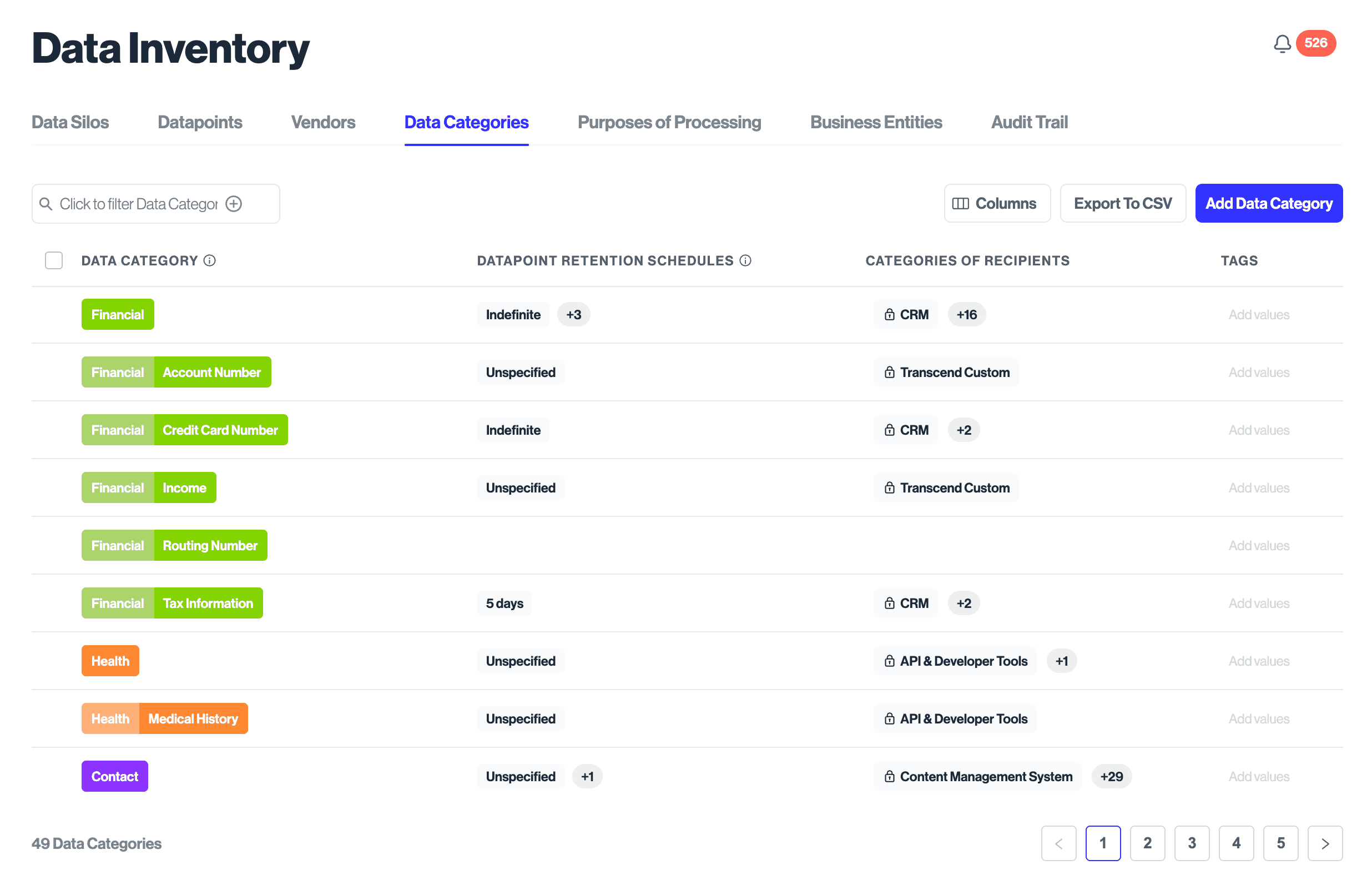The width and height of the screenshot is (1372, 885).
Task: Click the search magnifier icon
Action: click(x=46, y=204)
